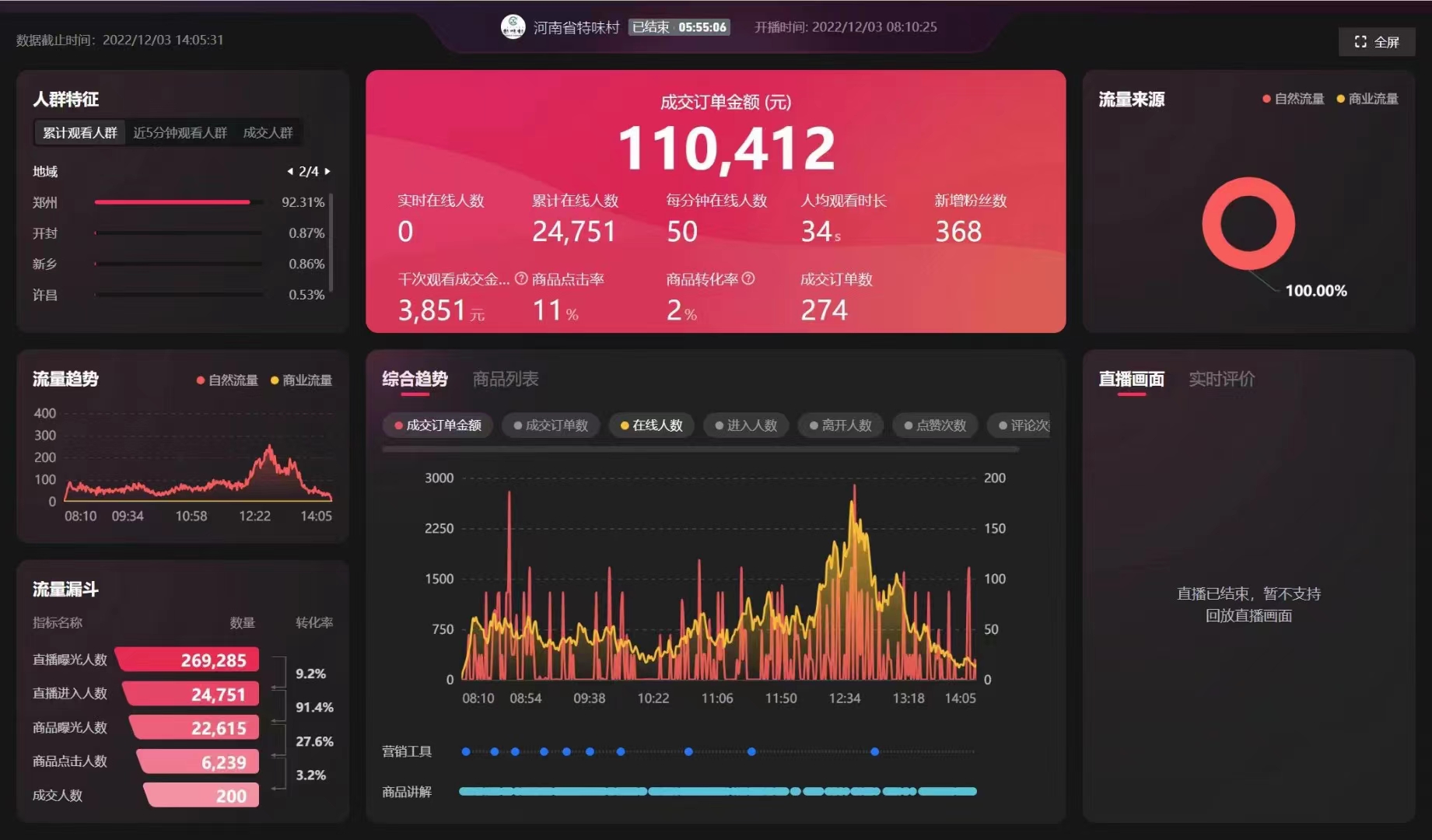1432x840 pixels.
Task: Toggle the 进入人数 series chip
Action: click(x=746, y=425)
